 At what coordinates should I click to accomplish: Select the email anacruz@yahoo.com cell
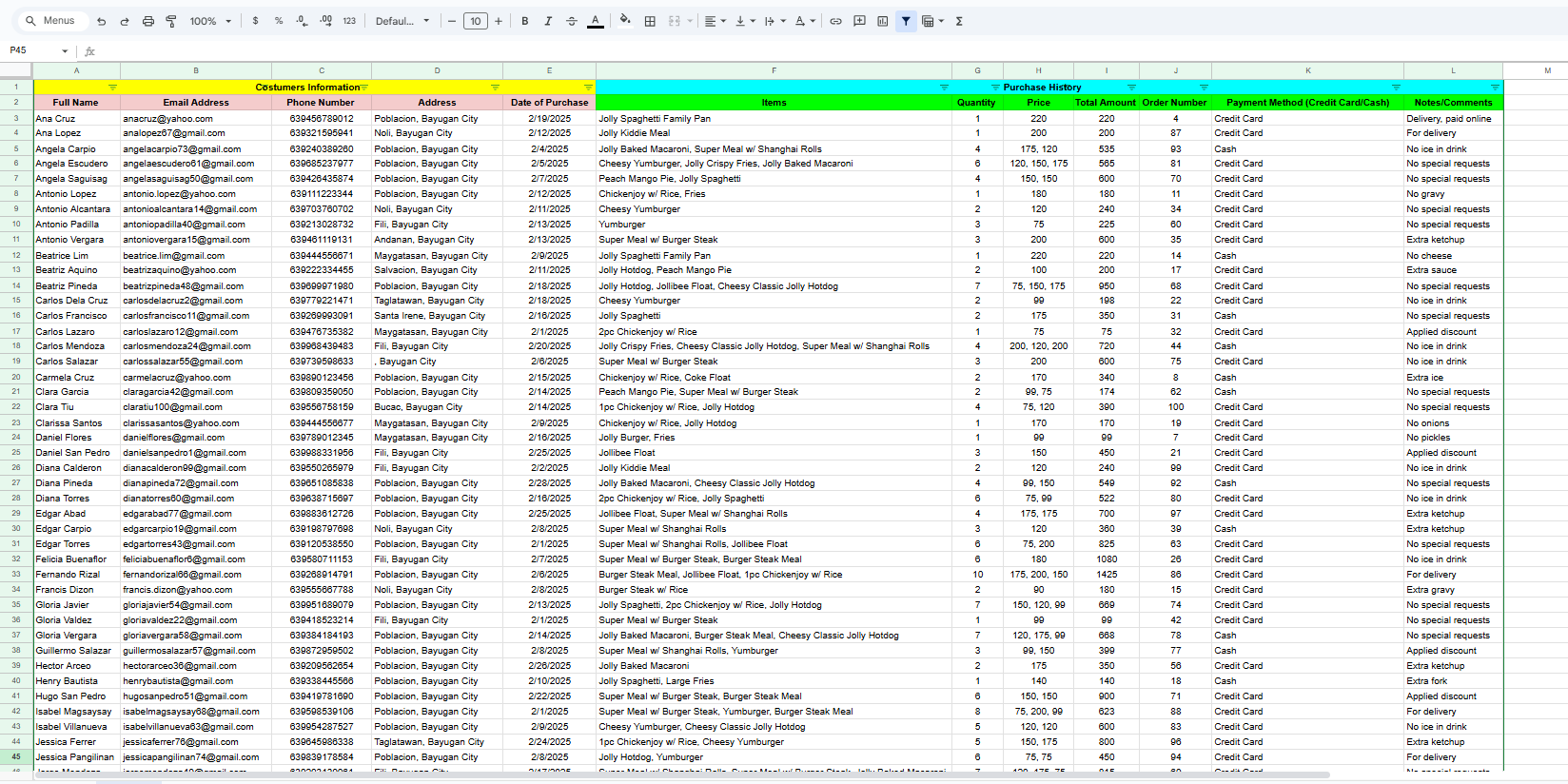196,119
